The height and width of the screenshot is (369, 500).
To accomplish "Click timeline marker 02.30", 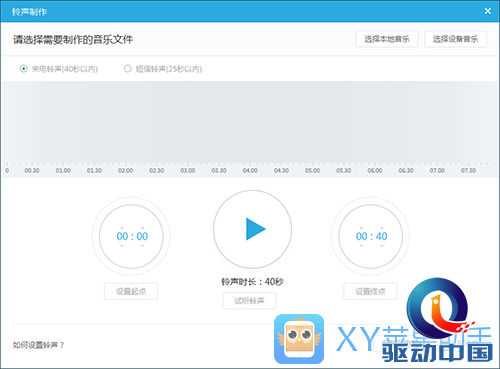I will click(x=157, y=171).
